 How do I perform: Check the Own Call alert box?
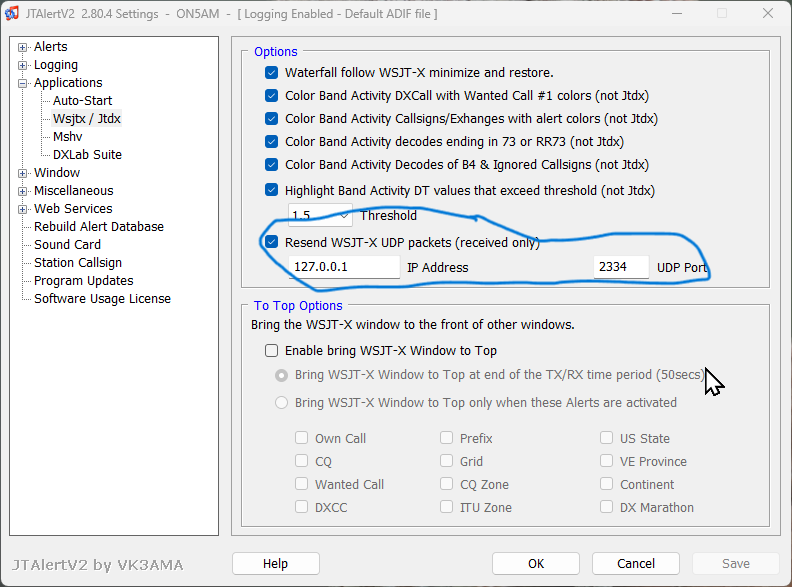coord(302,437)
